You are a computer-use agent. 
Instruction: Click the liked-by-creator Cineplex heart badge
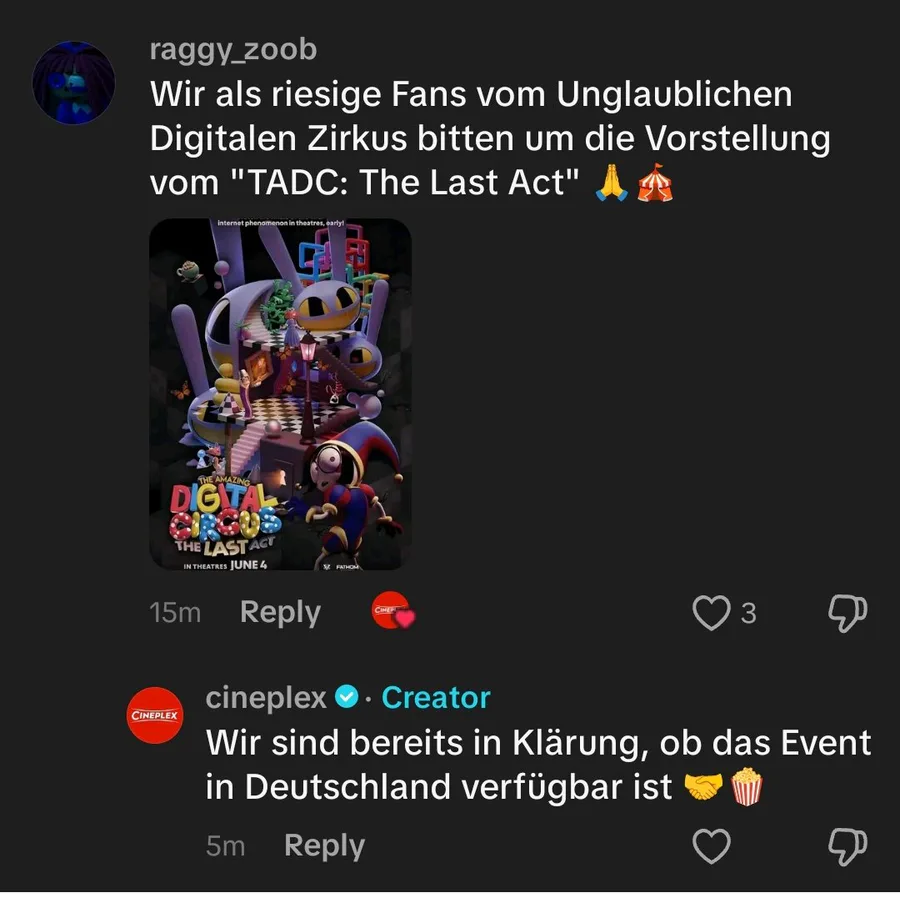pyautogui.click(x=393, y=610)
